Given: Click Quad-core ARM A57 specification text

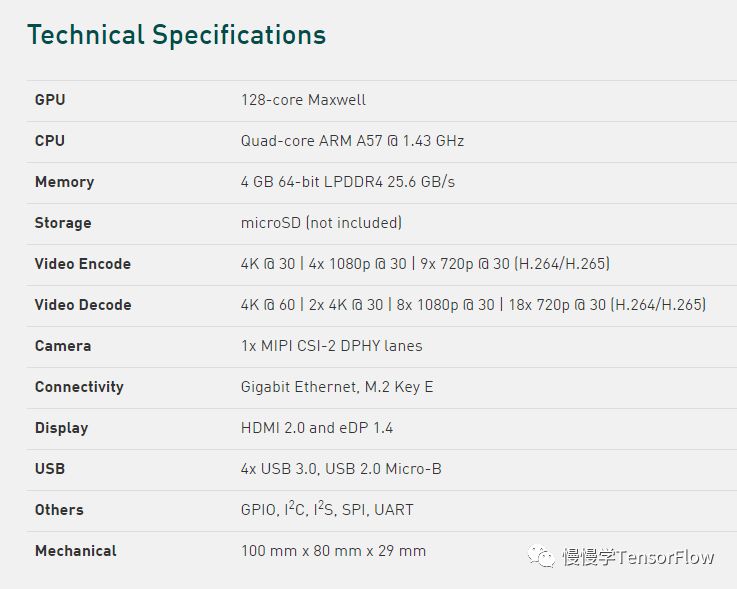Looking at the screenshot, I should click(x=352, y=141).
